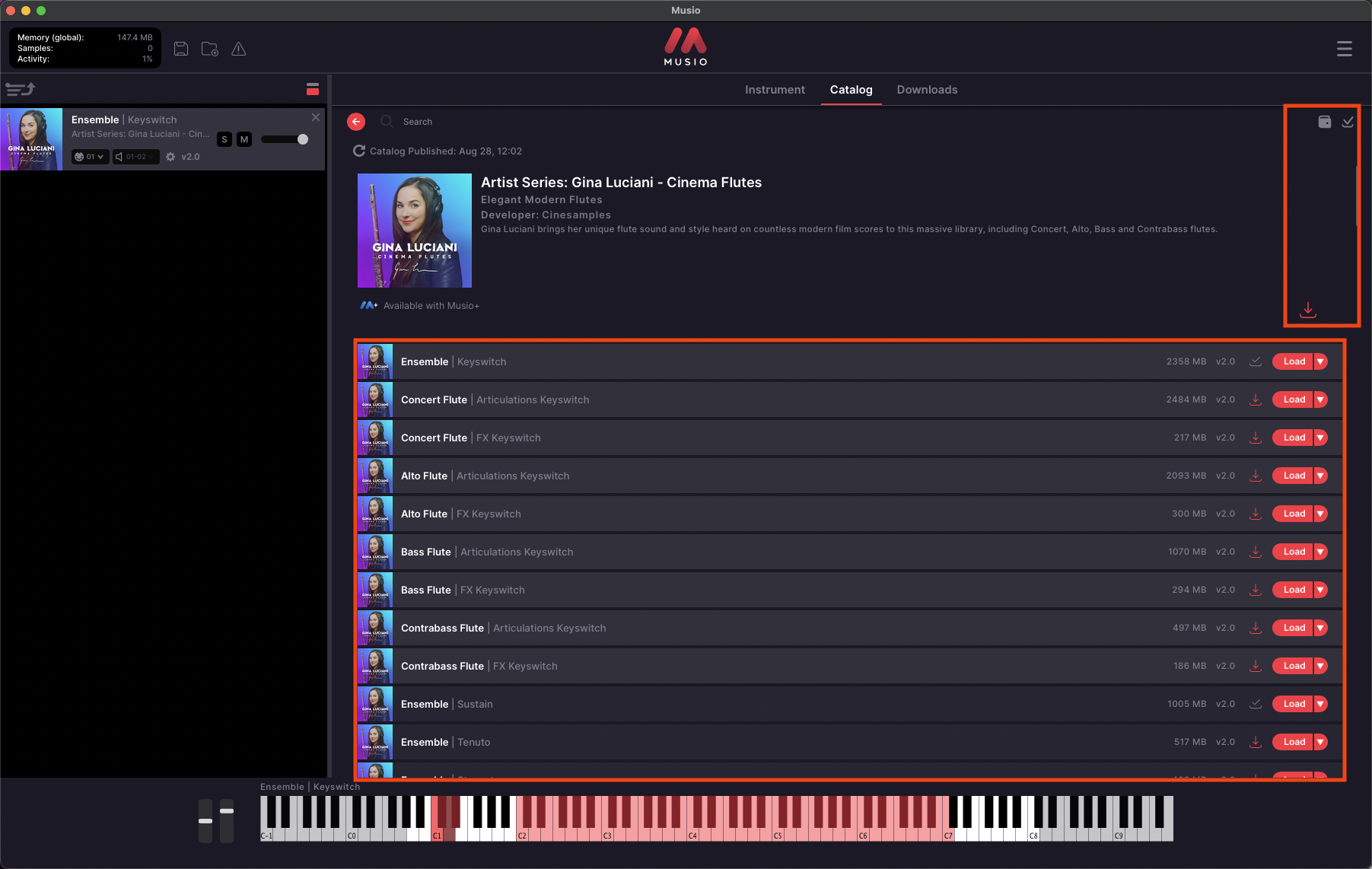Select the Catalog tab
1372x869 pixels.
(x=851, y=90)
